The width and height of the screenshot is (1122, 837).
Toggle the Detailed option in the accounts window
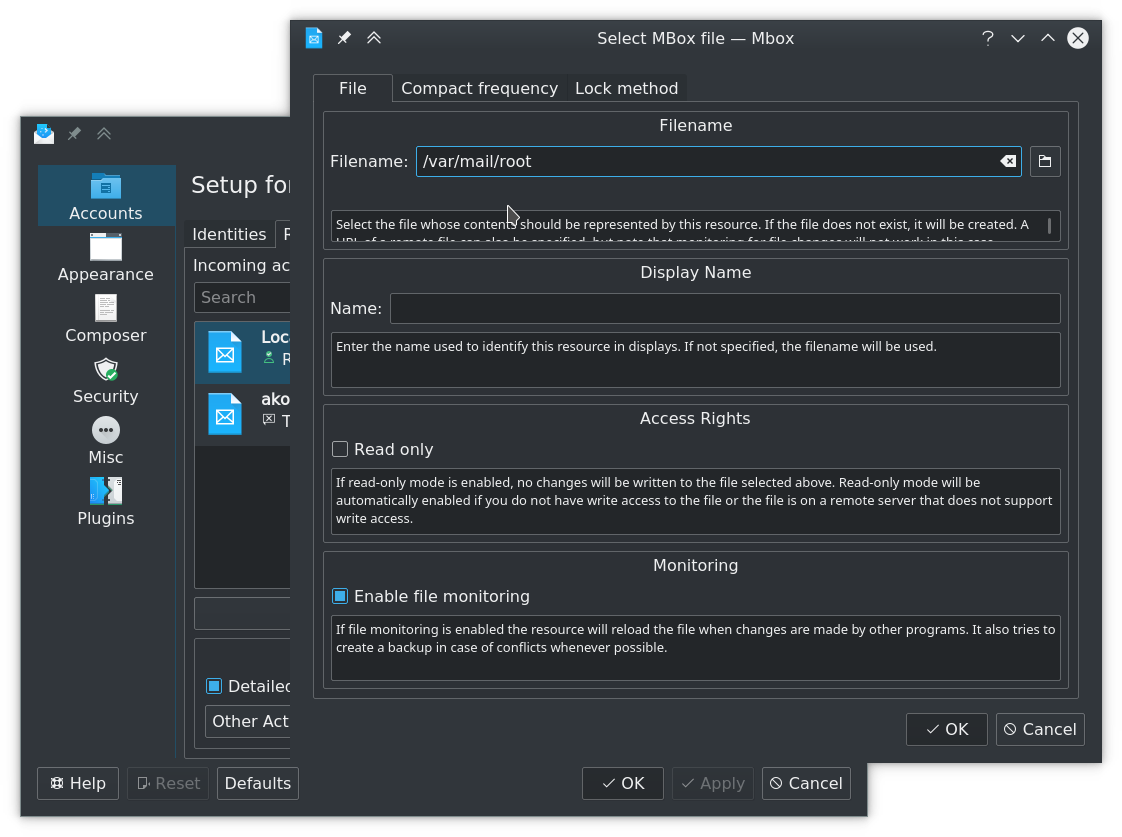(x=213, y=686)
